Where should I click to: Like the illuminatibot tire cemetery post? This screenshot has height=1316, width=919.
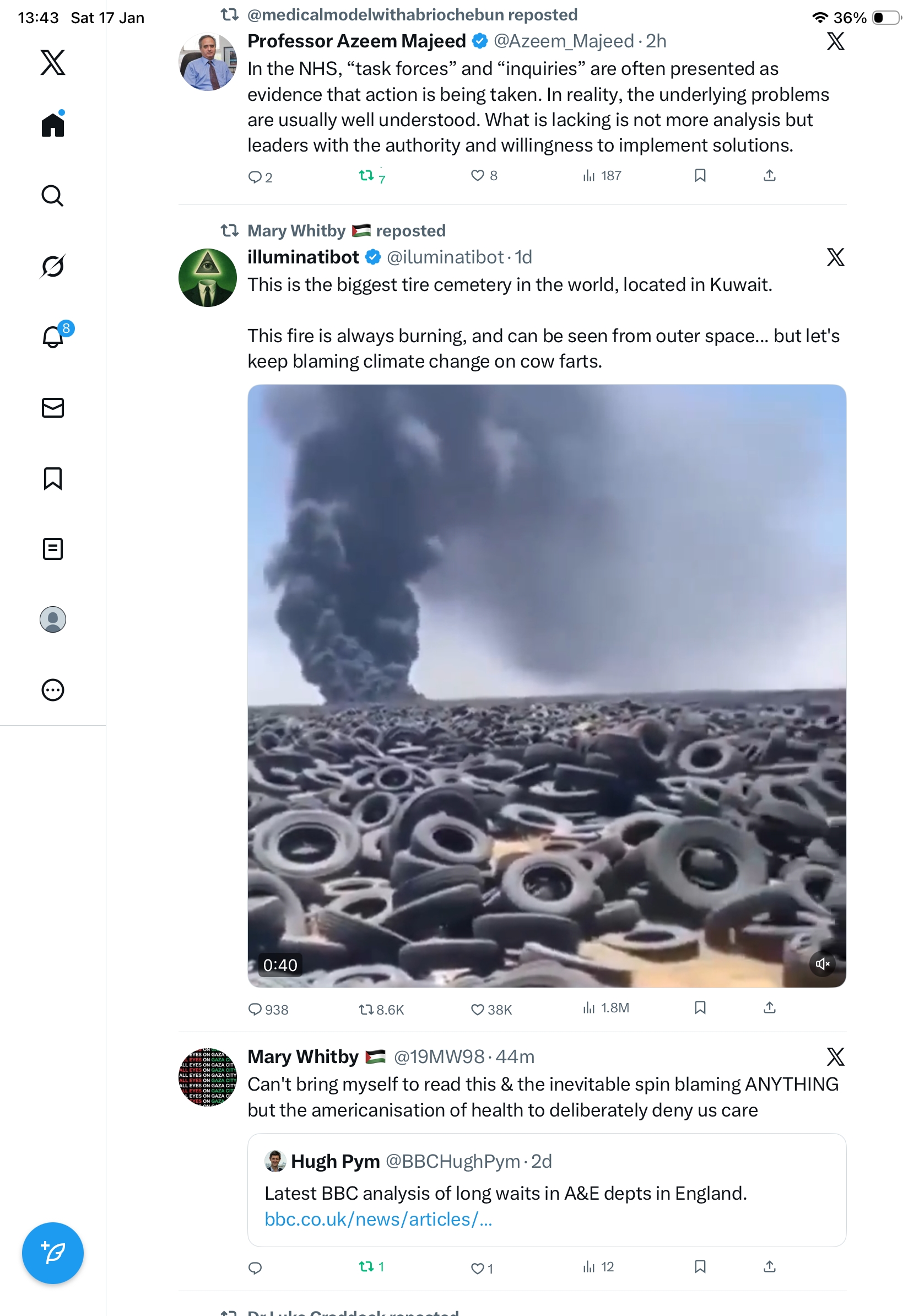point(477,1009)
